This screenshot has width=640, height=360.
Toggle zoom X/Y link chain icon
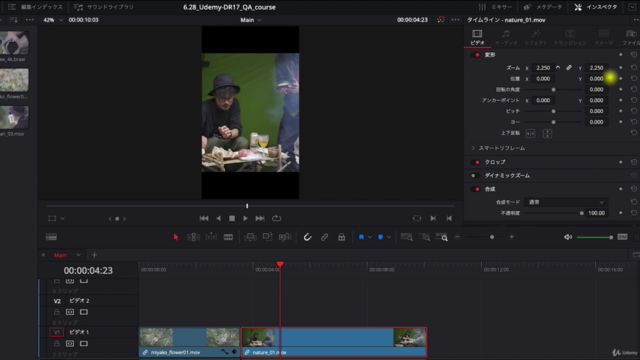tap(569, 68)
